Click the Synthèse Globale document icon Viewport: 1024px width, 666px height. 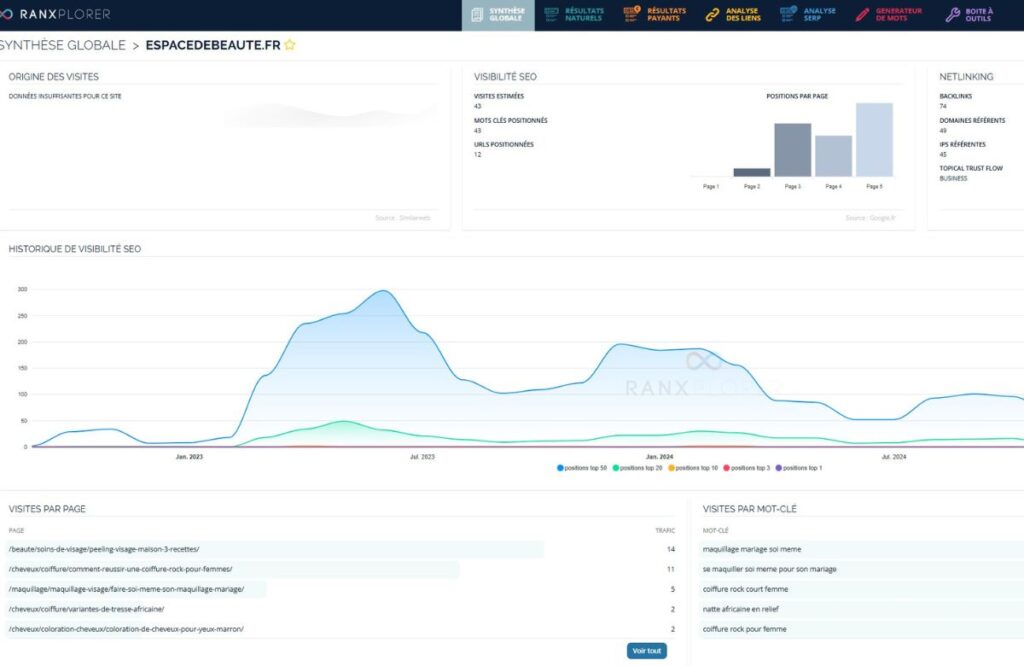pyautogui.click(x=477, y=14)
